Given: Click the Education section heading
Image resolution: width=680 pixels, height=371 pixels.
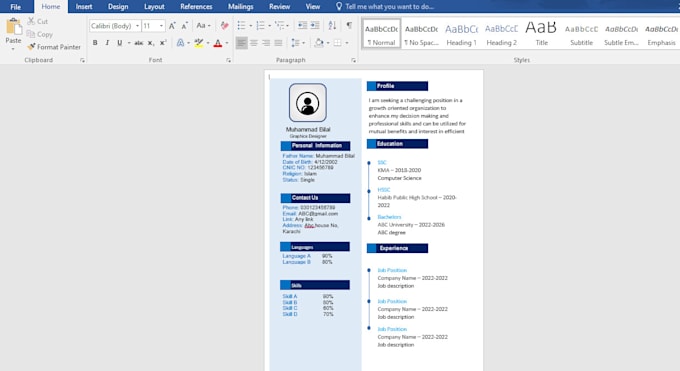Looking at the screenshot, I should pos(397,144).
